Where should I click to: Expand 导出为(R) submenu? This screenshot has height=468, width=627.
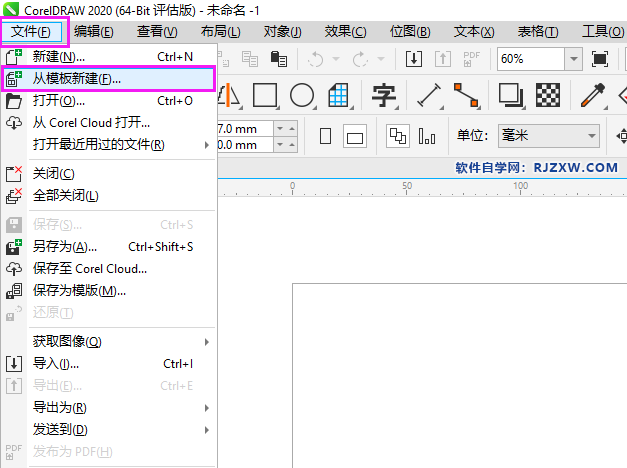pos(109,408)
